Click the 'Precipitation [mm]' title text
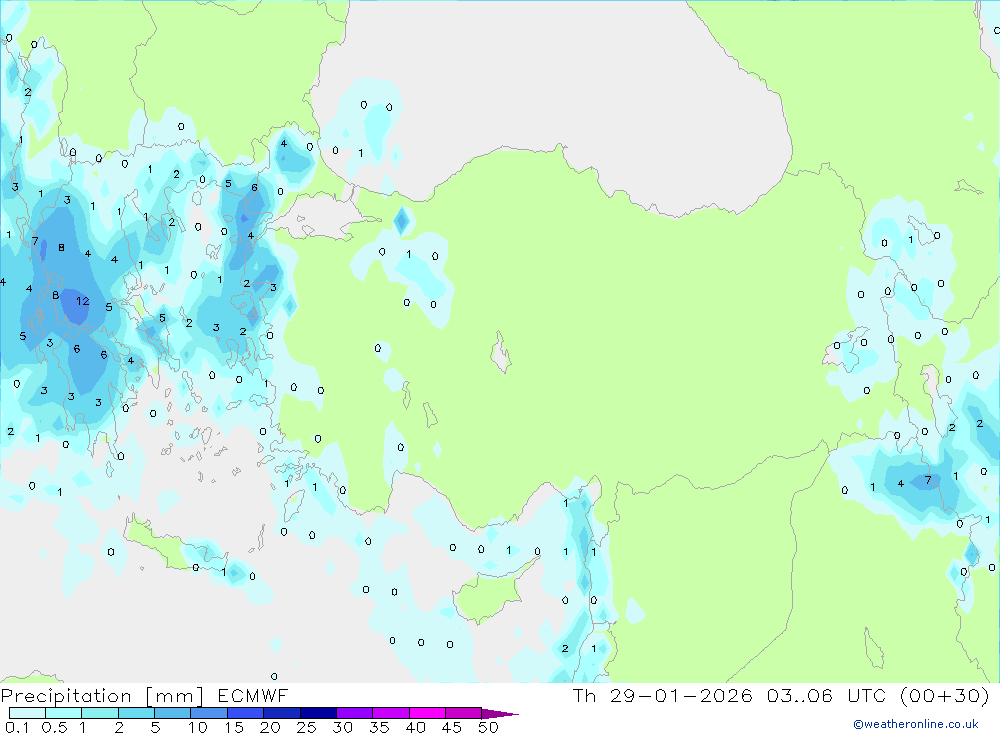 coord(102,696)
